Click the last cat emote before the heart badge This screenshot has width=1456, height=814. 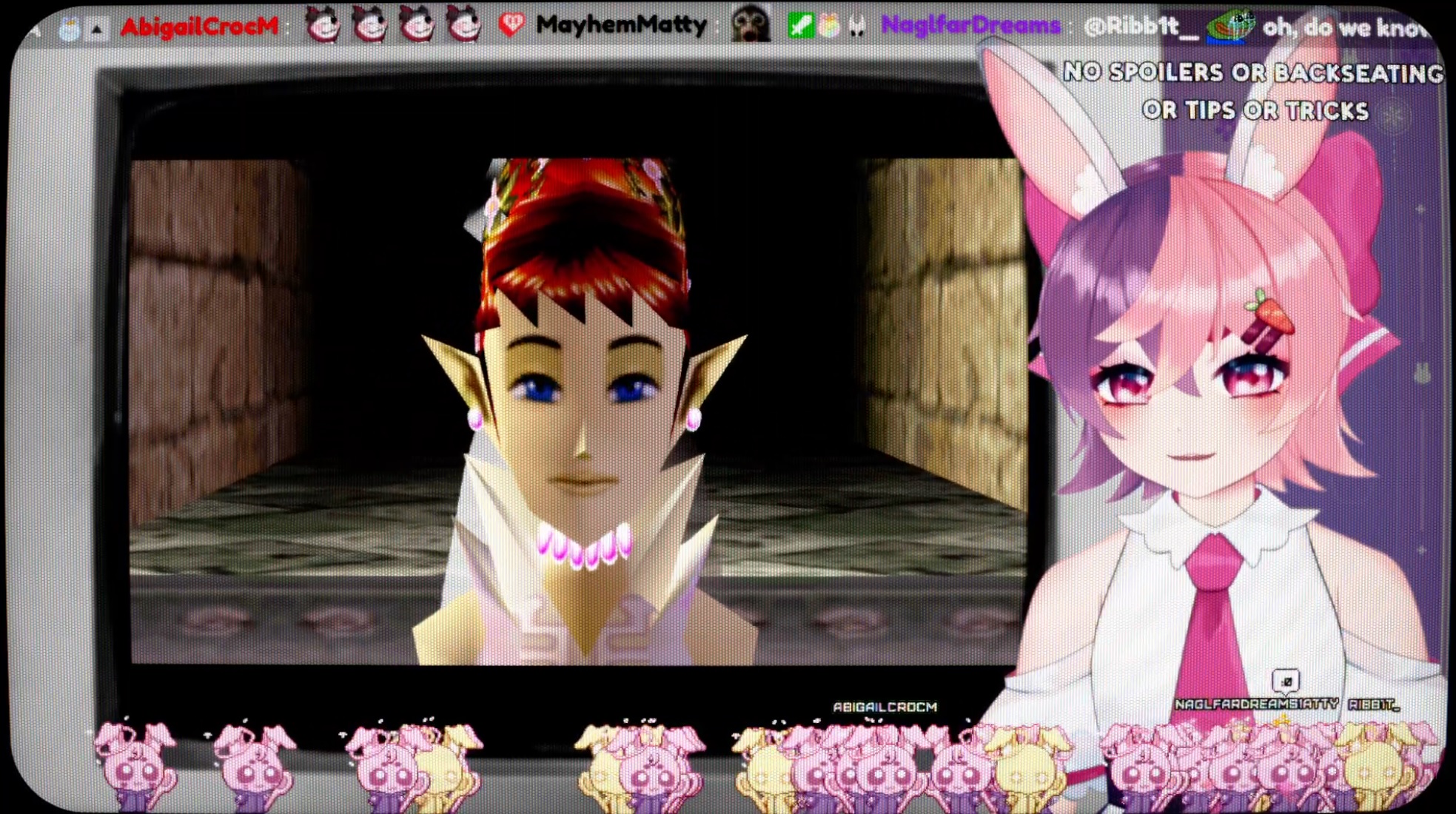(464, 25)
